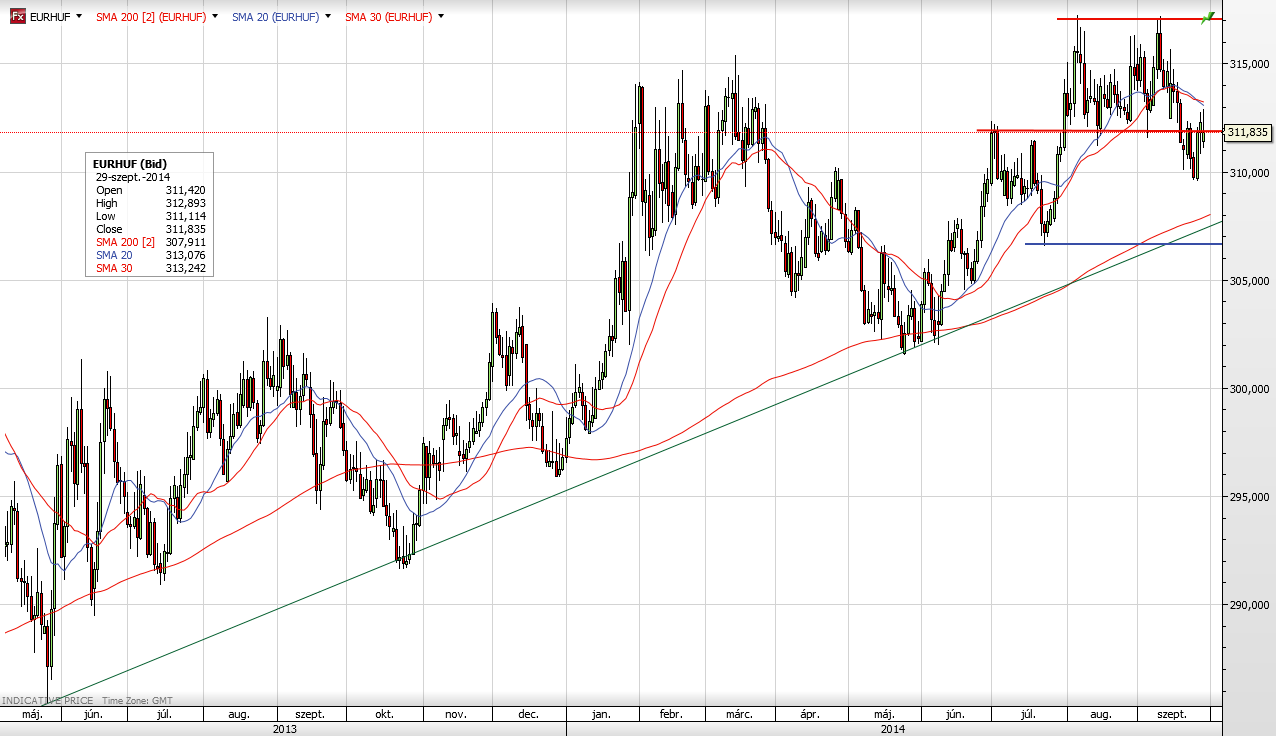The width and height of the screenshot is (1276, 736).
Task: Select the blue horizontal support line
Action: (1123, 244)
